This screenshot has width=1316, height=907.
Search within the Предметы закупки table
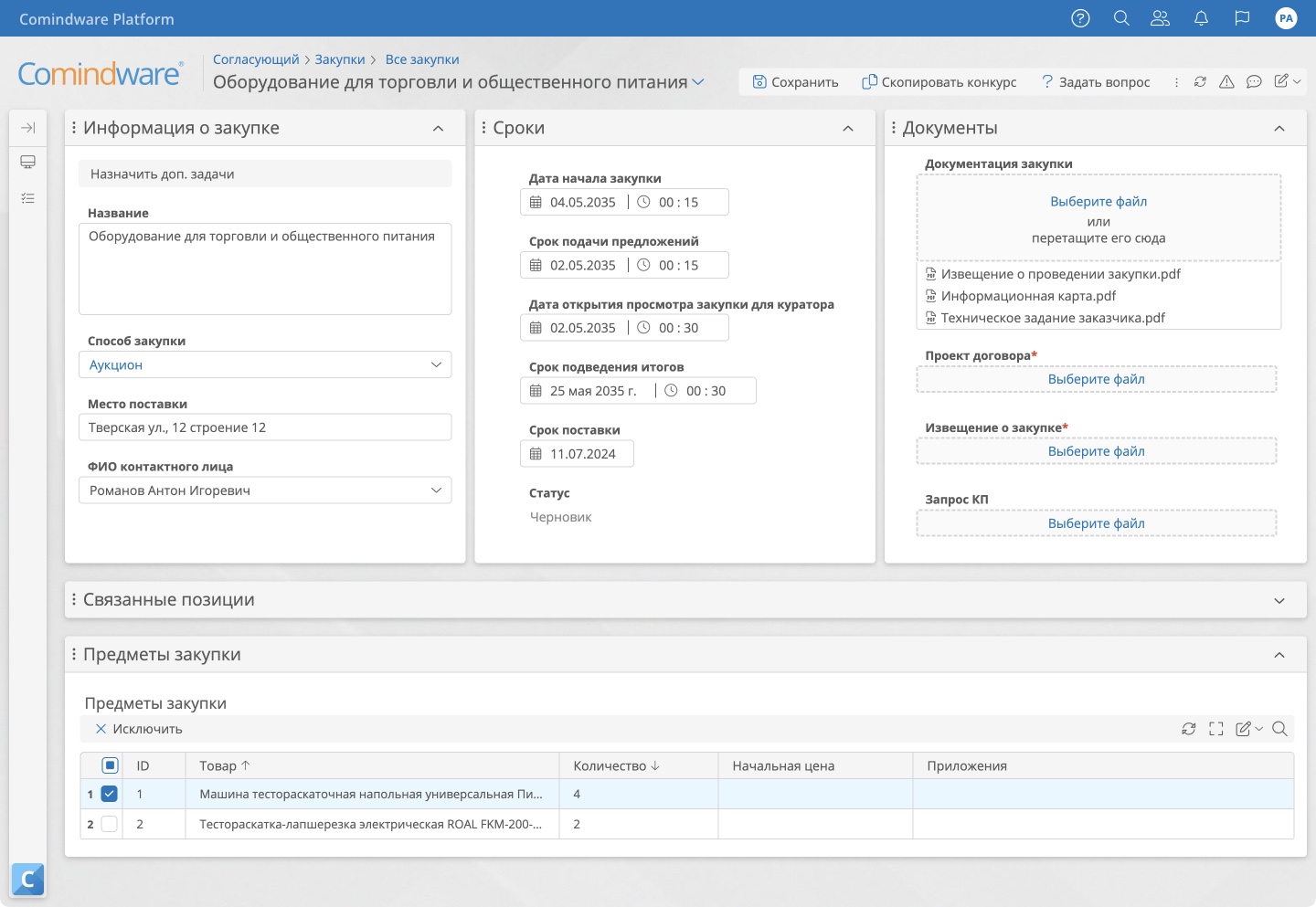(x=1279, y=729)
